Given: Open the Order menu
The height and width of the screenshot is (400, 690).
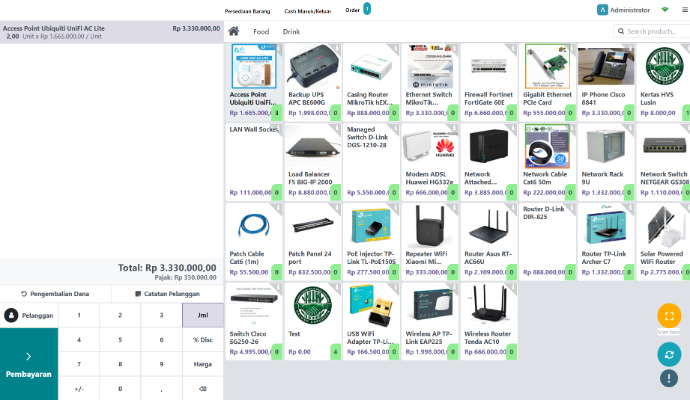Looking at the screenshot, I should [x=352, y=10].
